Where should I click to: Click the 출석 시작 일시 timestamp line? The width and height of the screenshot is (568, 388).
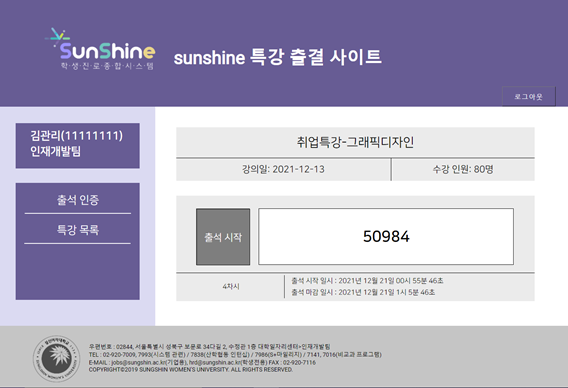367,281
